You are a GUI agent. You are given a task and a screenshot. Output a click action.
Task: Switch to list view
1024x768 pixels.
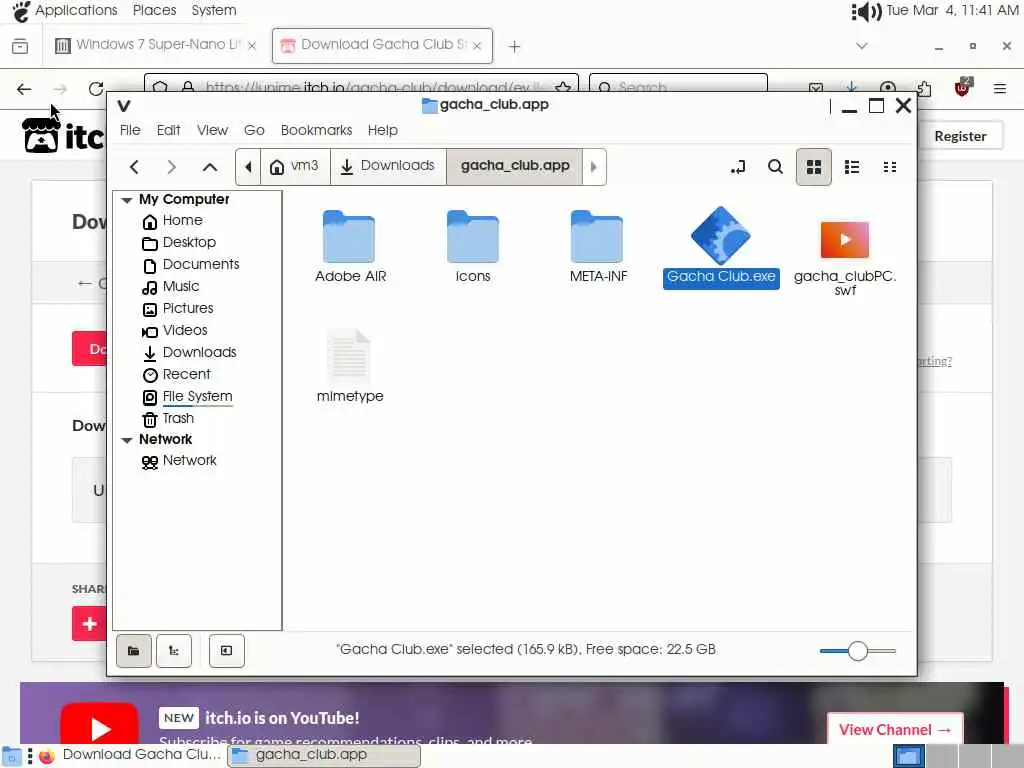click(x=852, y=167)
